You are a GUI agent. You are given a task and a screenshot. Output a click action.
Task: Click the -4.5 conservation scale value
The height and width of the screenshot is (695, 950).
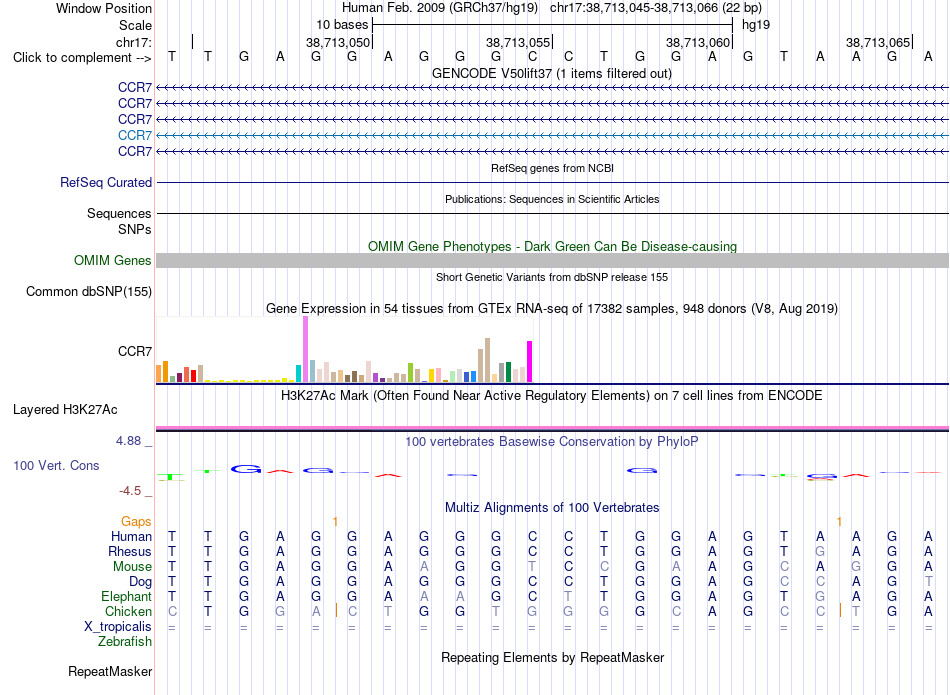[130, 491]
